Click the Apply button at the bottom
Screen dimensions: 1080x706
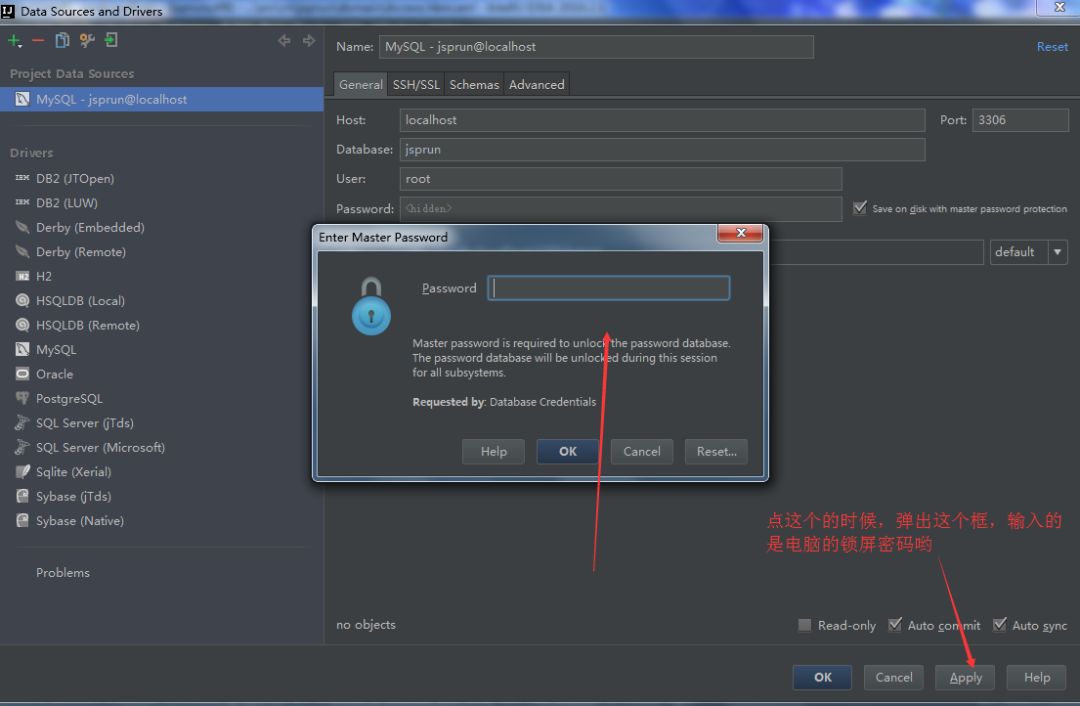966,678
